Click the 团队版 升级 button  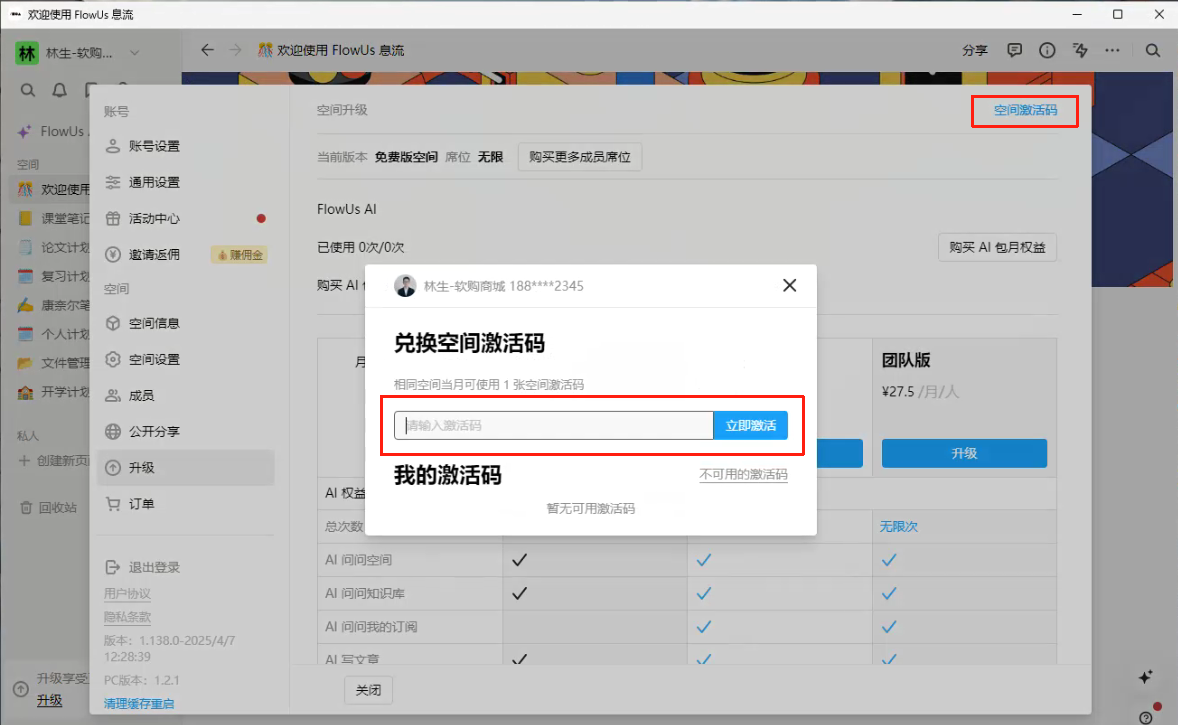pyautogui.click(x=964, y=453)
